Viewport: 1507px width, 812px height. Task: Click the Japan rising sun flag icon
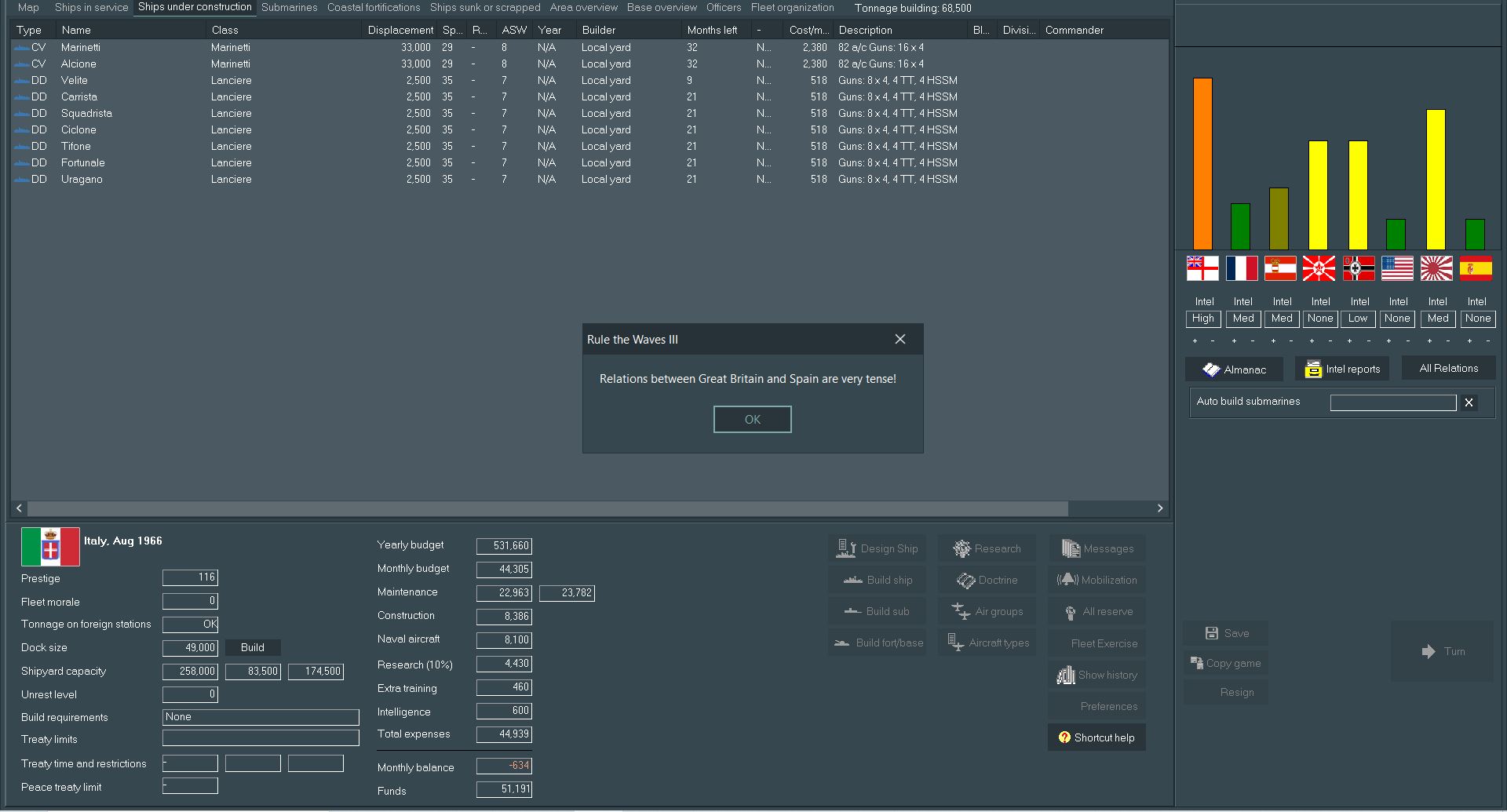point(1436,268)
